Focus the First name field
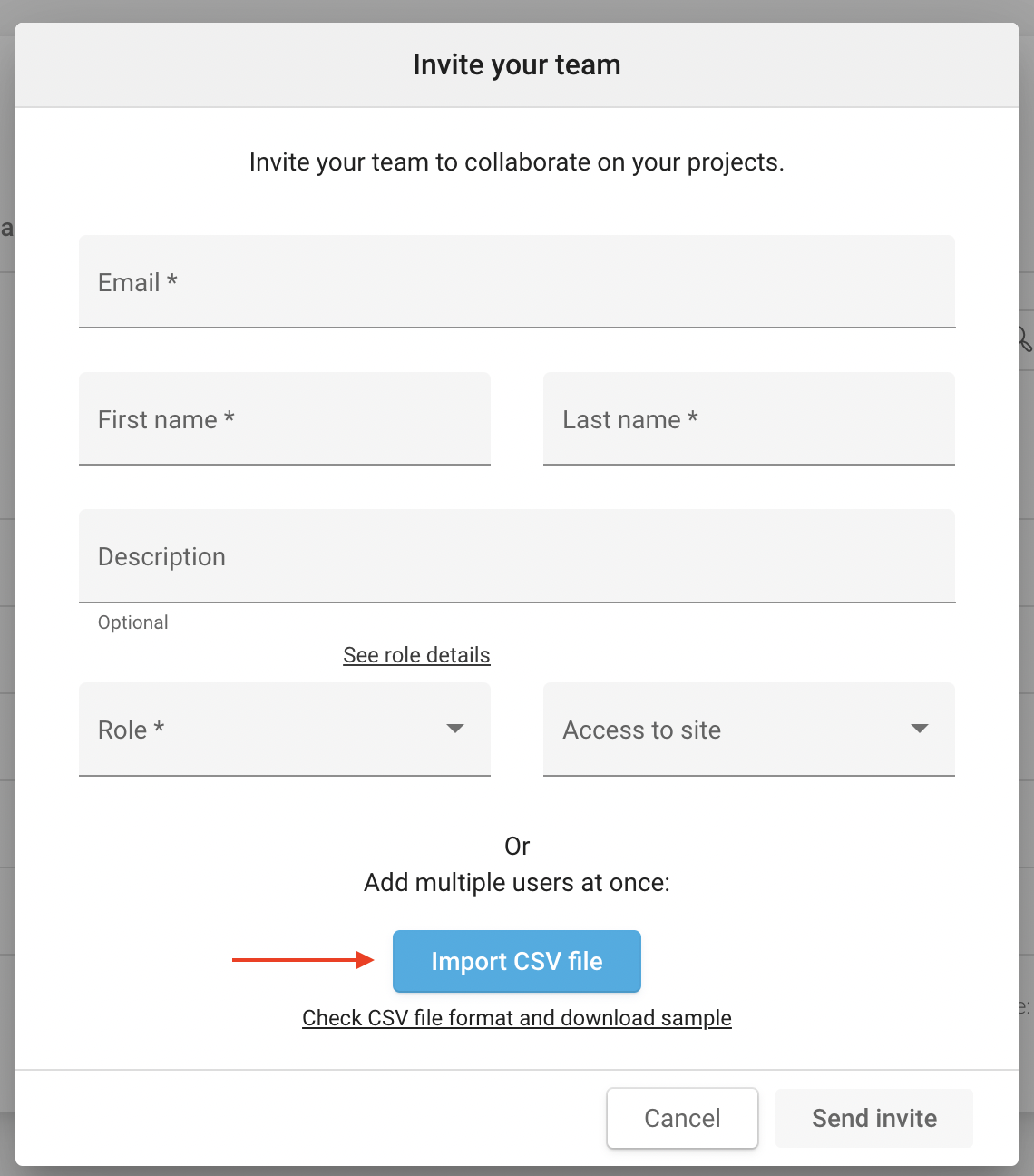The height and width of the screenshot is (1176, 1034). coord(284,419)
